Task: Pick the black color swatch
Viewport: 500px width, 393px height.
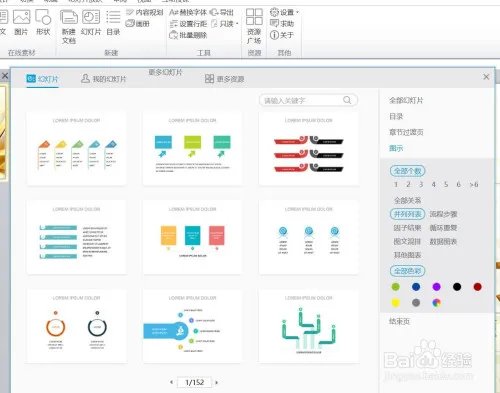Action: click(x=457, y=287)
